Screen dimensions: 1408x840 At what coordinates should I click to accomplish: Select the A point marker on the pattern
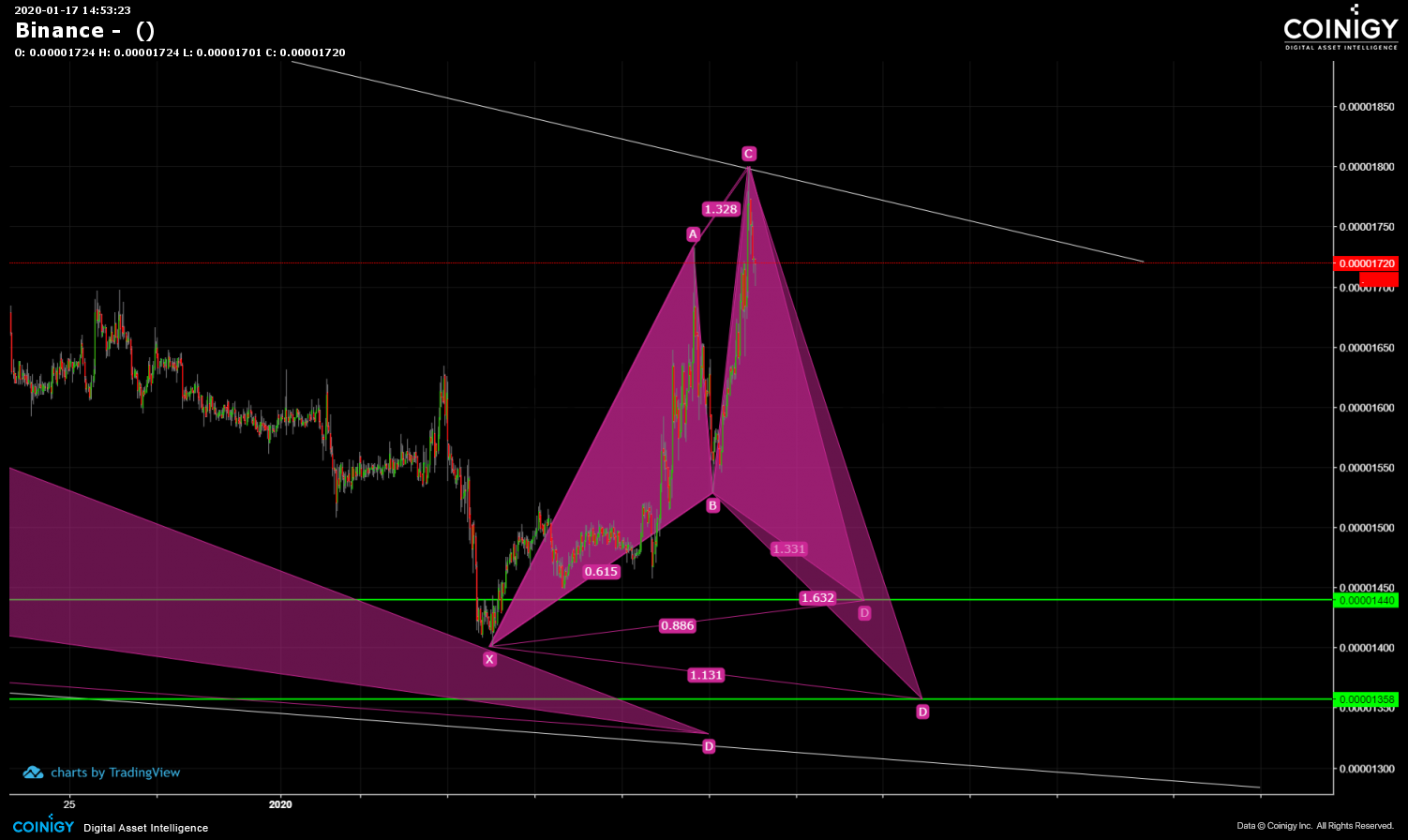click(x=693, y=234)
